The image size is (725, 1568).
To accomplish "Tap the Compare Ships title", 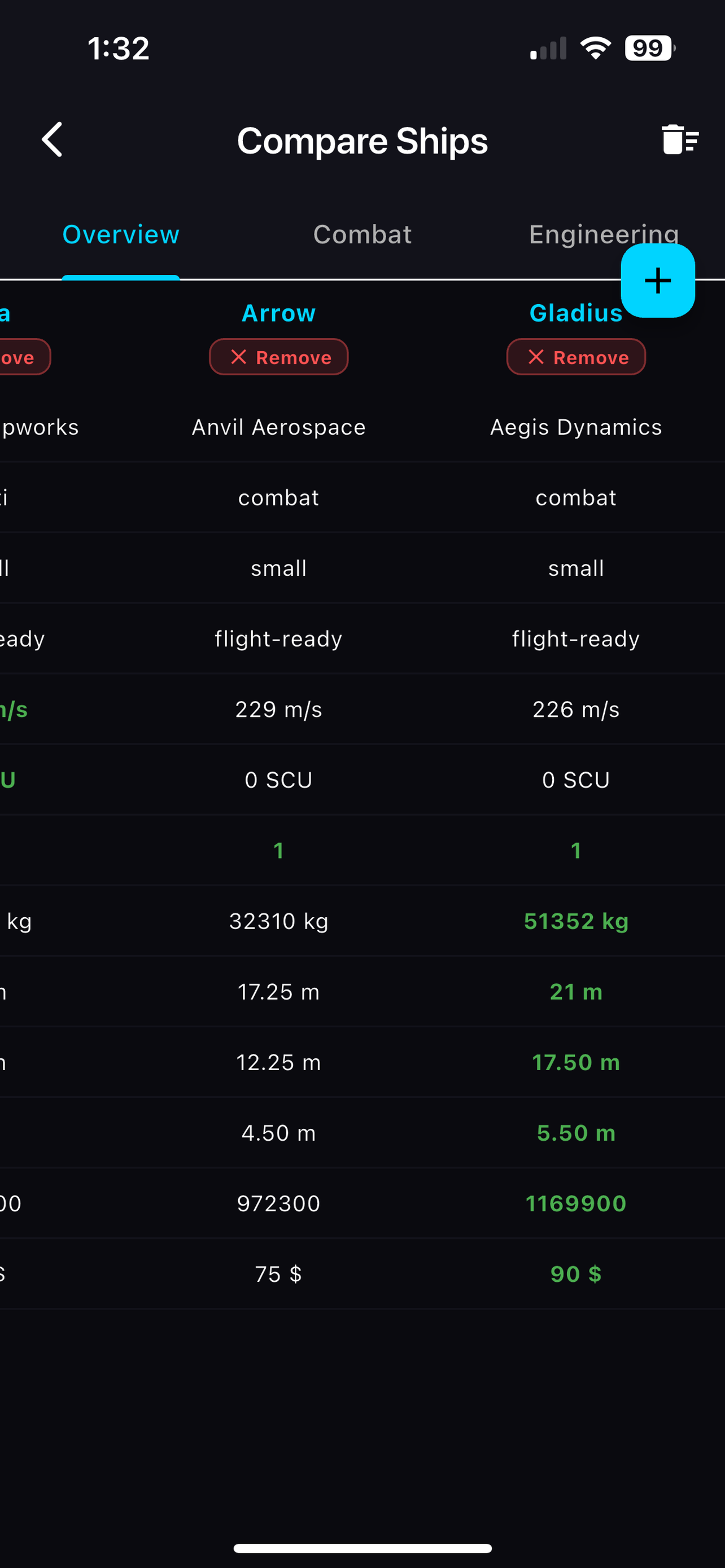I will (x=362, y=141).
